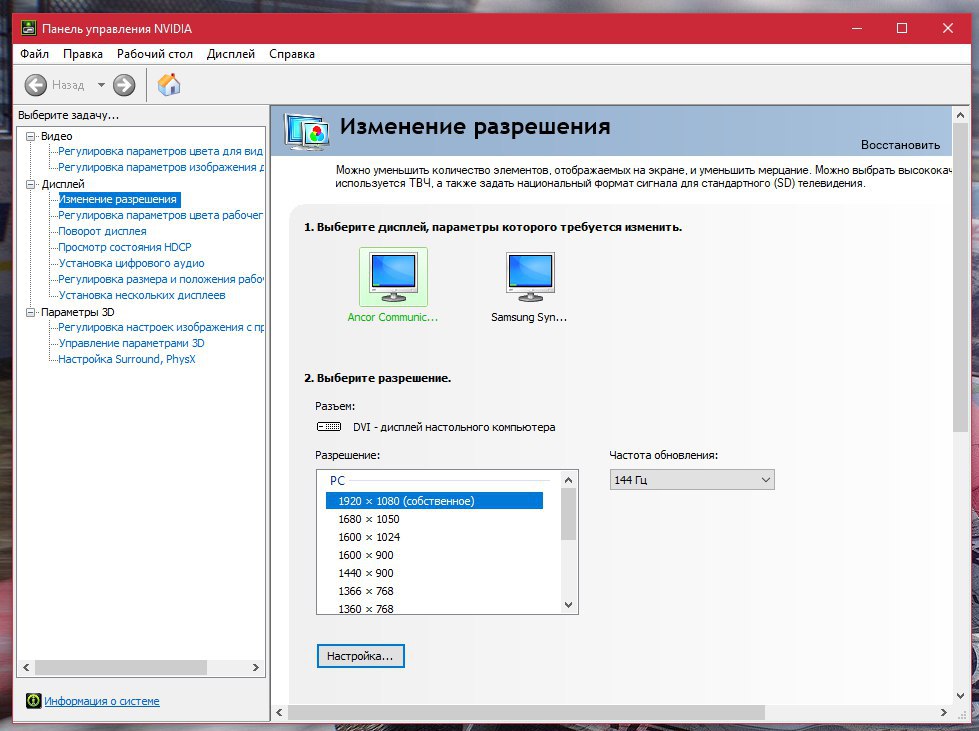Go to the Home page icon
Screen dimensions: 979x731
click(169, 84)
